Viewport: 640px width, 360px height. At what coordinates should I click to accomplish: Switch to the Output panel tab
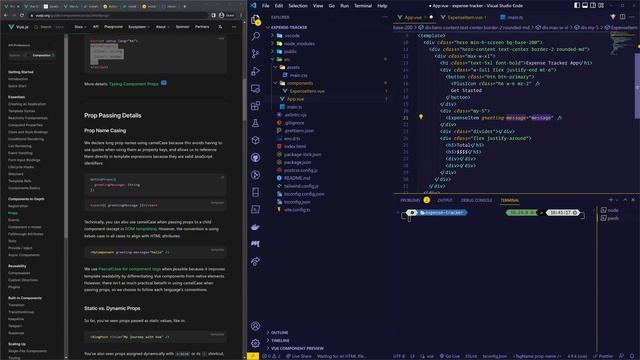point(445,200)
